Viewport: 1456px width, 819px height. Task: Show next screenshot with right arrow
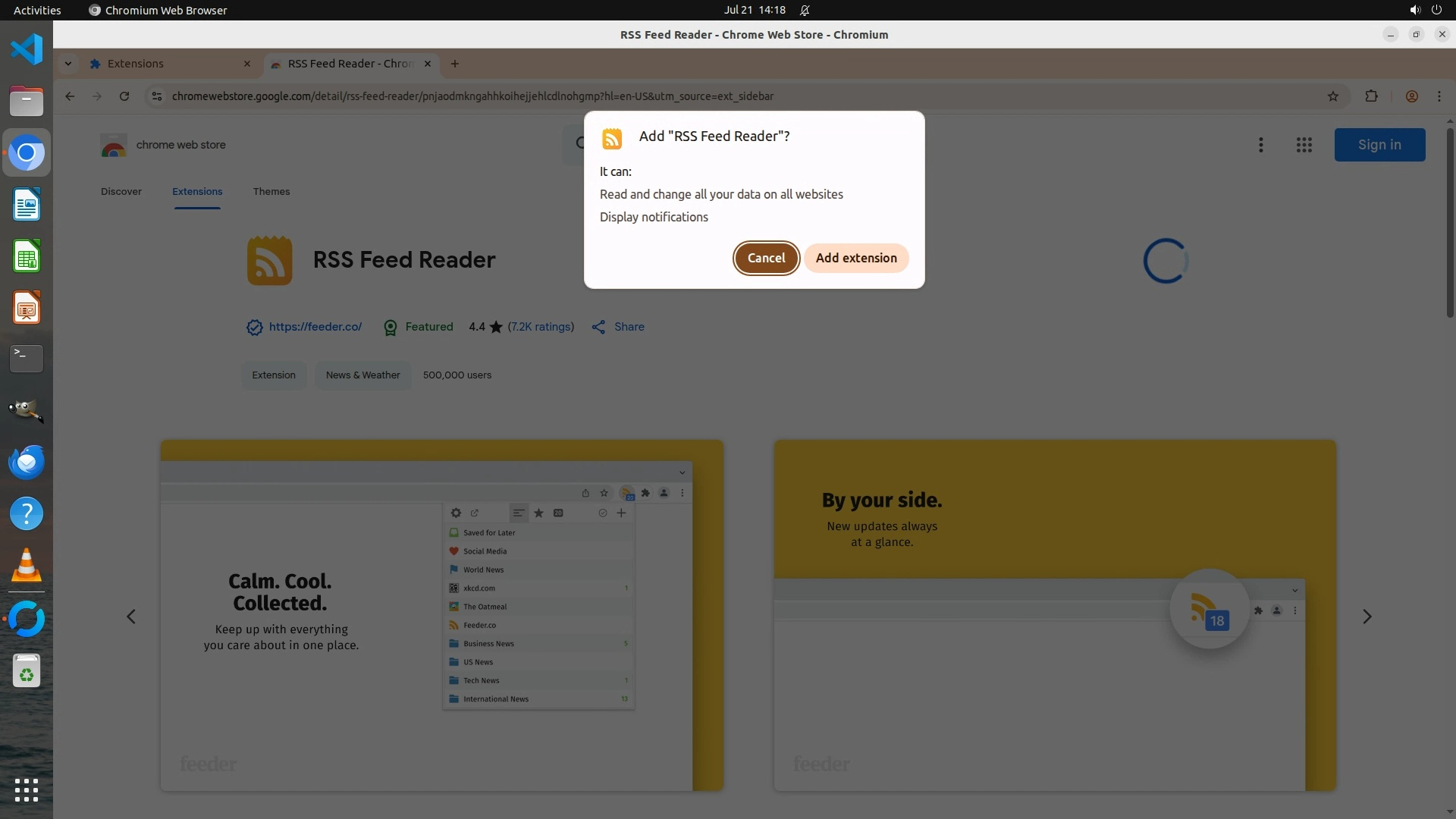click(1367, 617)
